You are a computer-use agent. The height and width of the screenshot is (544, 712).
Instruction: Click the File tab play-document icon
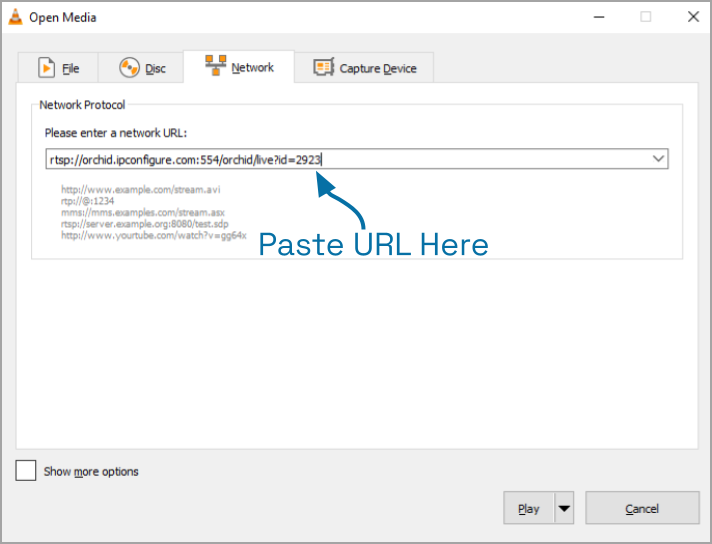point(46,68)
